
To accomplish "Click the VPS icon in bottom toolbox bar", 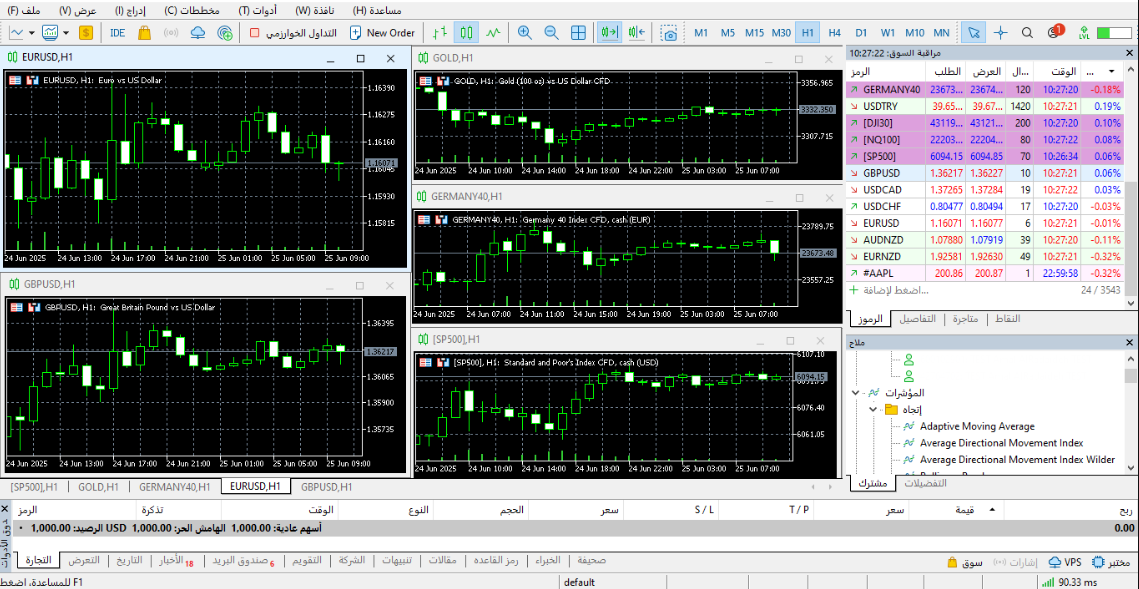I will click(x=1066, y=562).
